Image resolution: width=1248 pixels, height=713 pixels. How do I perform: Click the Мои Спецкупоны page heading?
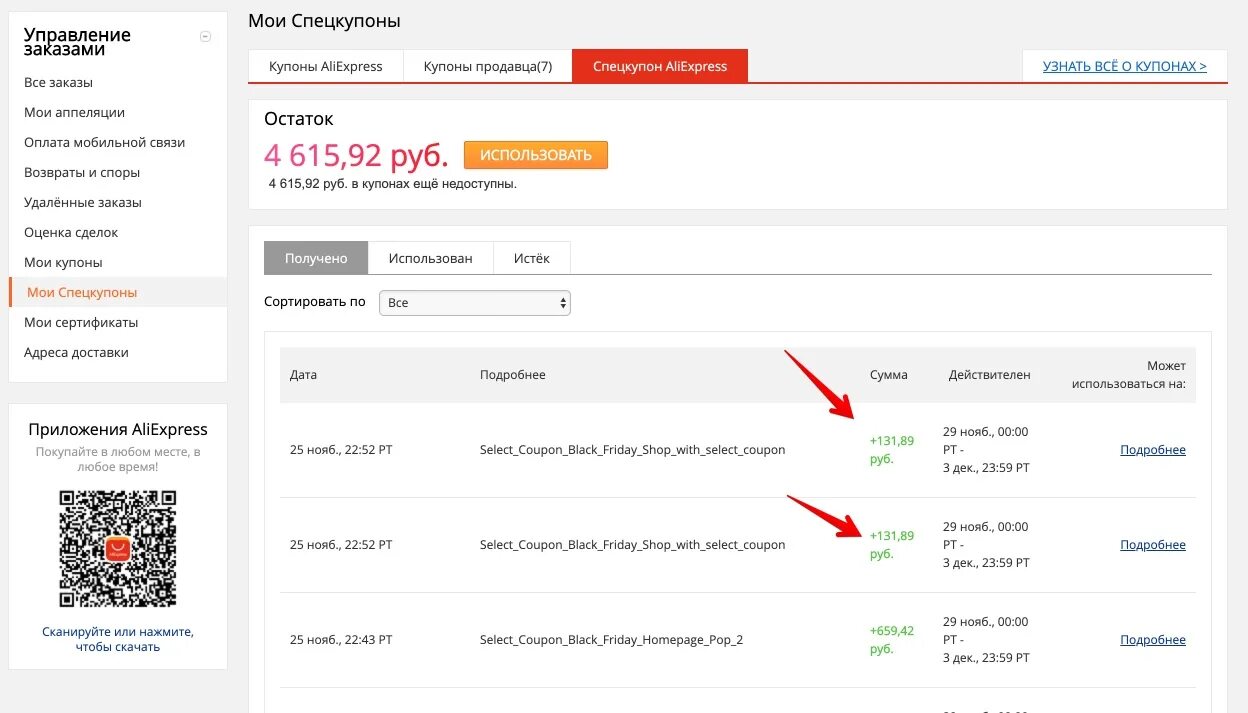point(324,21)
